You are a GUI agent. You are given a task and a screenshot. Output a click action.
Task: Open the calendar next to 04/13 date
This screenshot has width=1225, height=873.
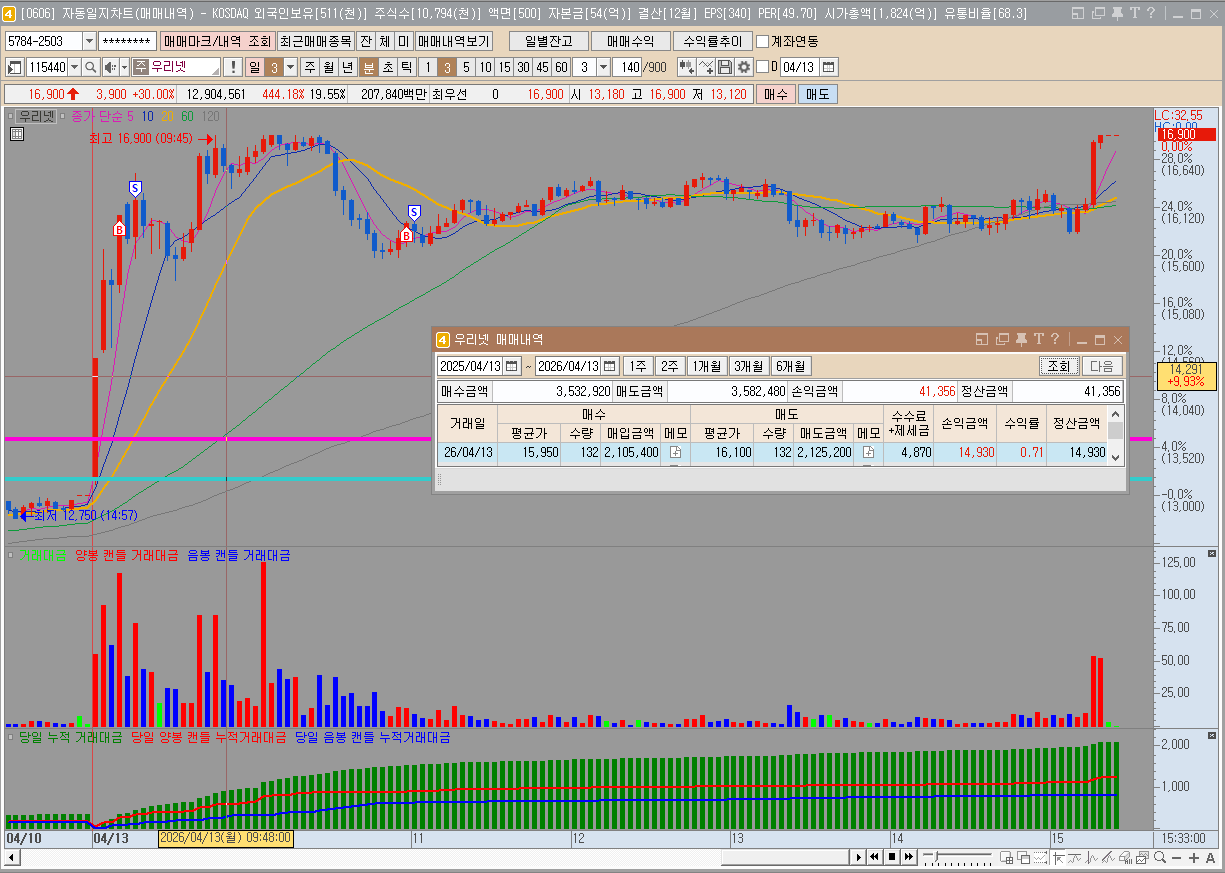coord(829,67)
